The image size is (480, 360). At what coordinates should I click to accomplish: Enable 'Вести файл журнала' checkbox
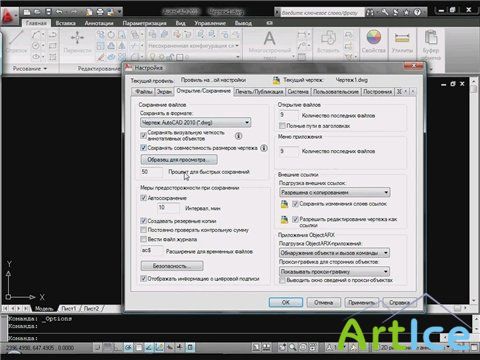tap(143, 239)
